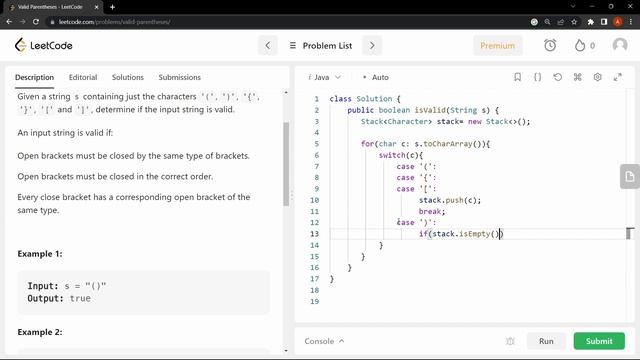Screen dimensions: 640x360
Task: Click 'break;' on line 11
Action: [x=432, y=211]
